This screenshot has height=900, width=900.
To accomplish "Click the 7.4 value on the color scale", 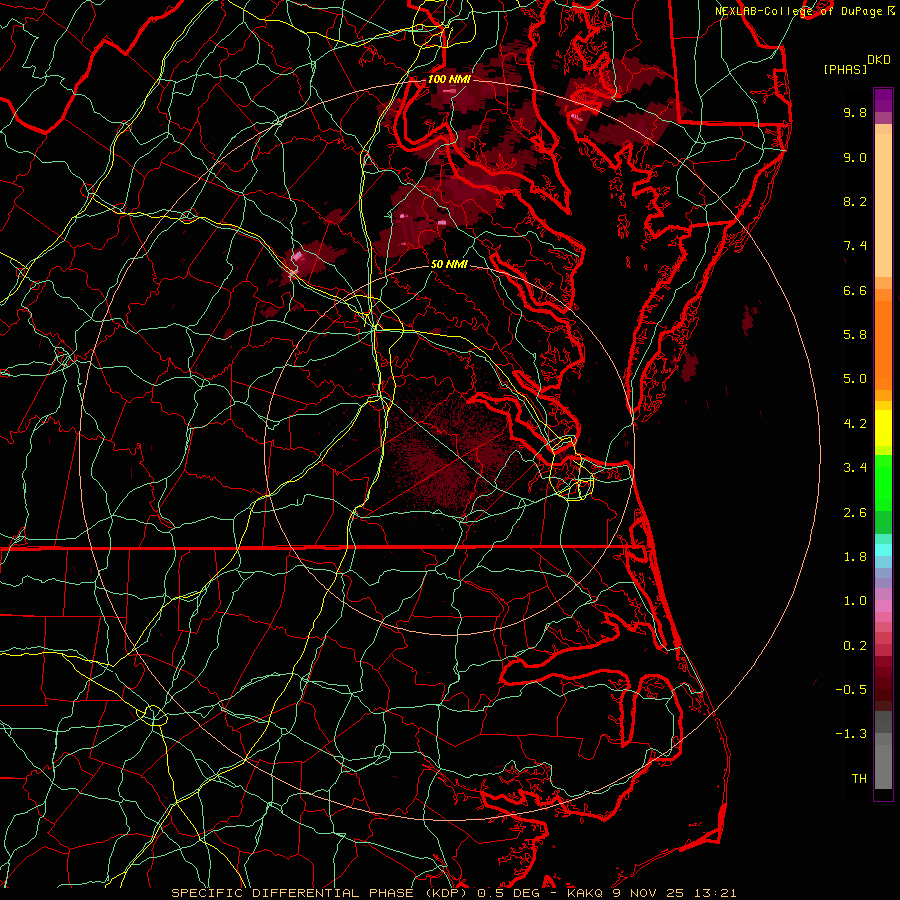I will coord(855,246).
